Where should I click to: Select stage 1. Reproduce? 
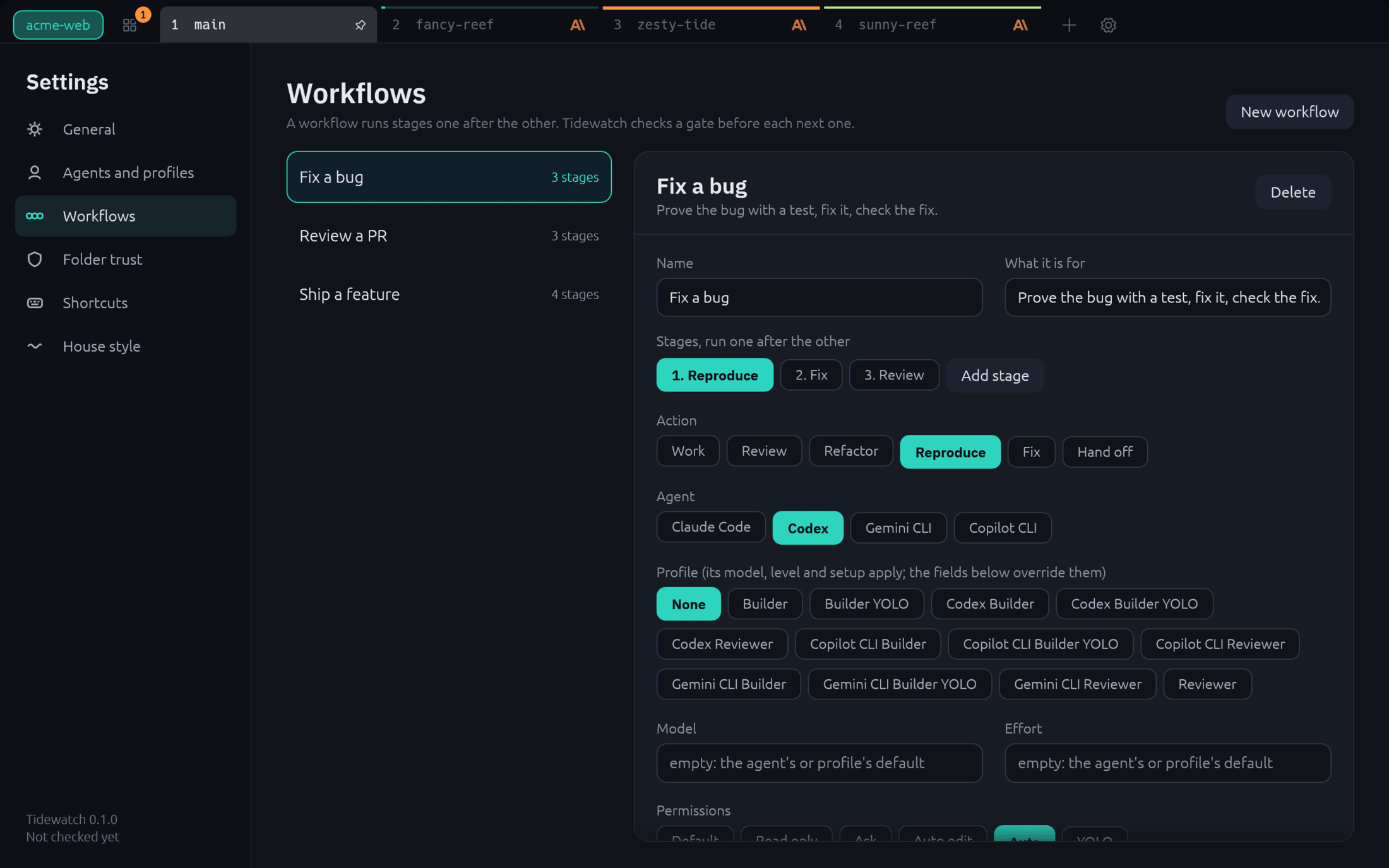pyautogui.click(x=715, y=375)
